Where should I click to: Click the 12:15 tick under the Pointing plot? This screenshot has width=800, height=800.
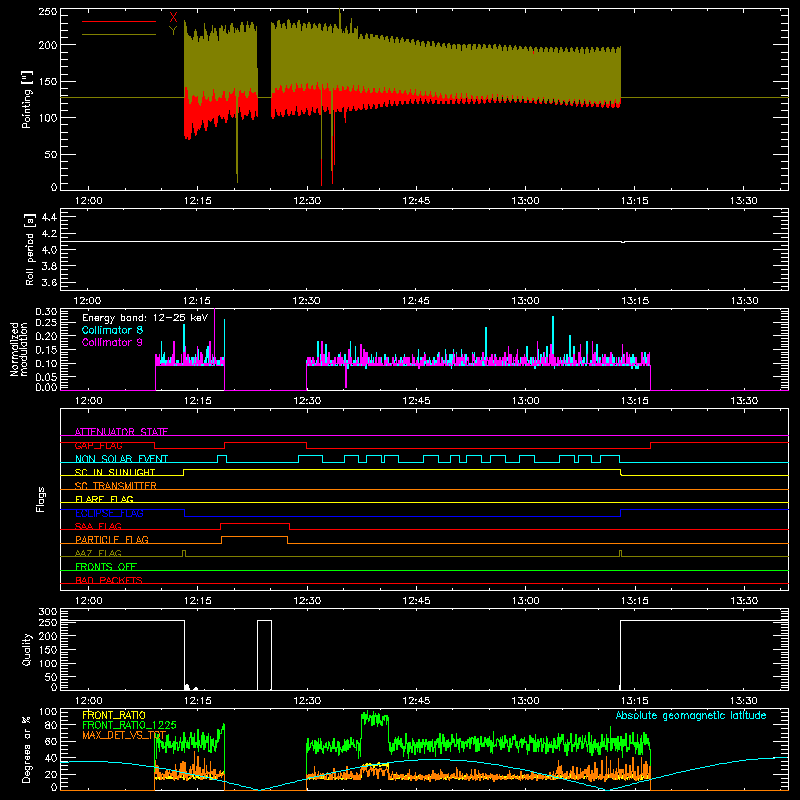[x=197, y=201]
